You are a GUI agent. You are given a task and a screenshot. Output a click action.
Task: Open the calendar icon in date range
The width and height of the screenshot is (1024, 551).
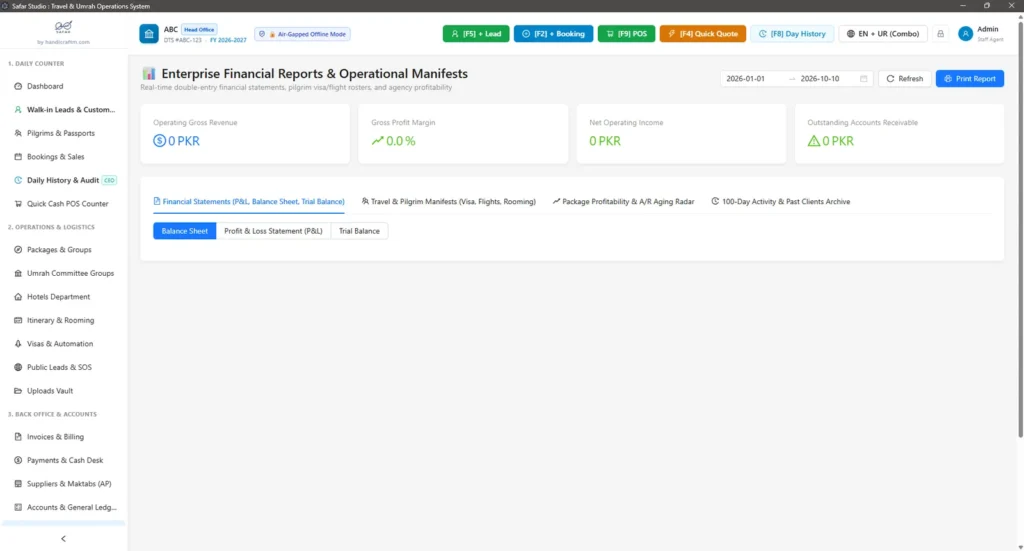863,78
